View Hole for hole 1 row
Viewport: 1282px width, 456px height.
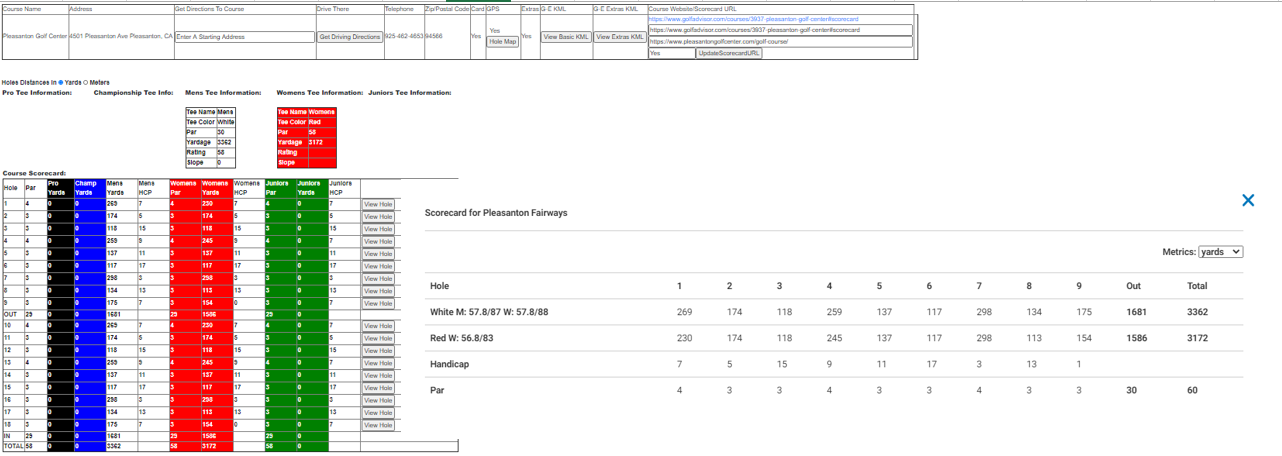[x=378, y=204]
